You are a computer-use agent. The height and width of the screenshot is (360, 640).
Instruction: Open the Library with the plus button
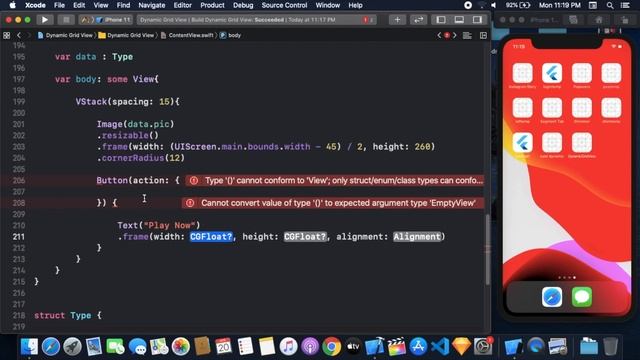coord(397,20)
